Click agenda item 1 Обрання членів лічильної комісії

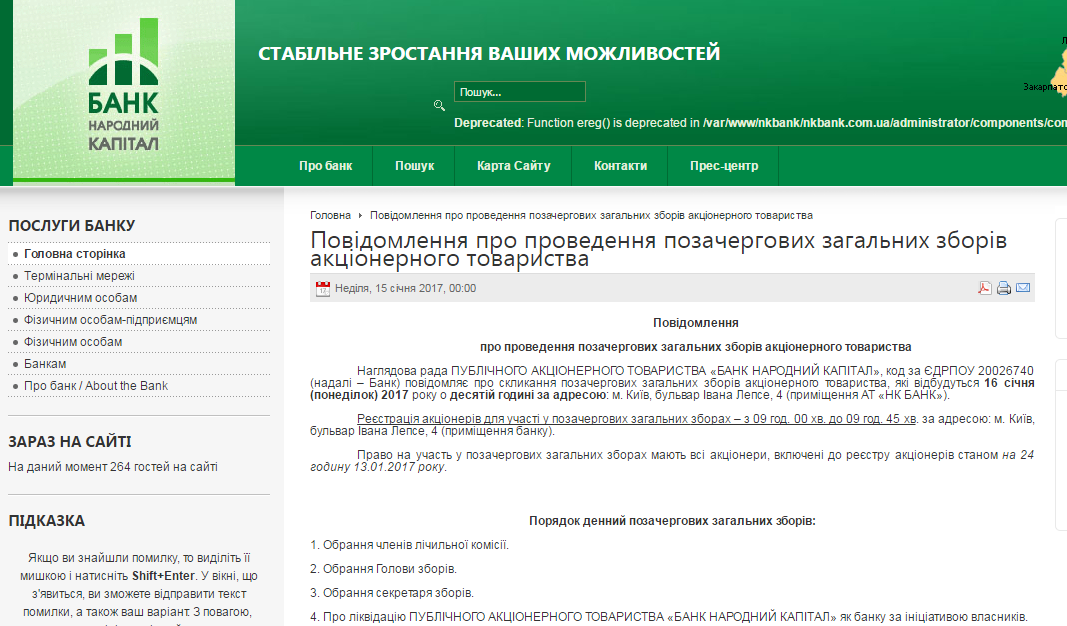410,544
